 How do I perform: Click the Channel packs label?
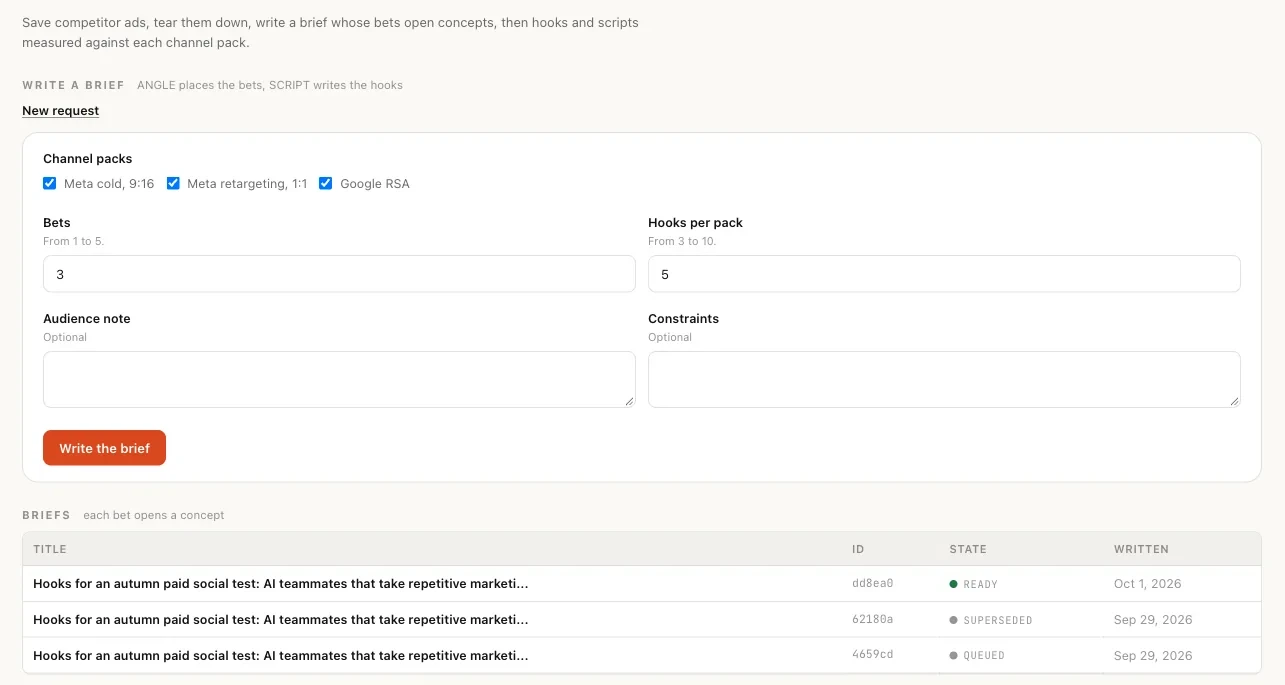87,158
